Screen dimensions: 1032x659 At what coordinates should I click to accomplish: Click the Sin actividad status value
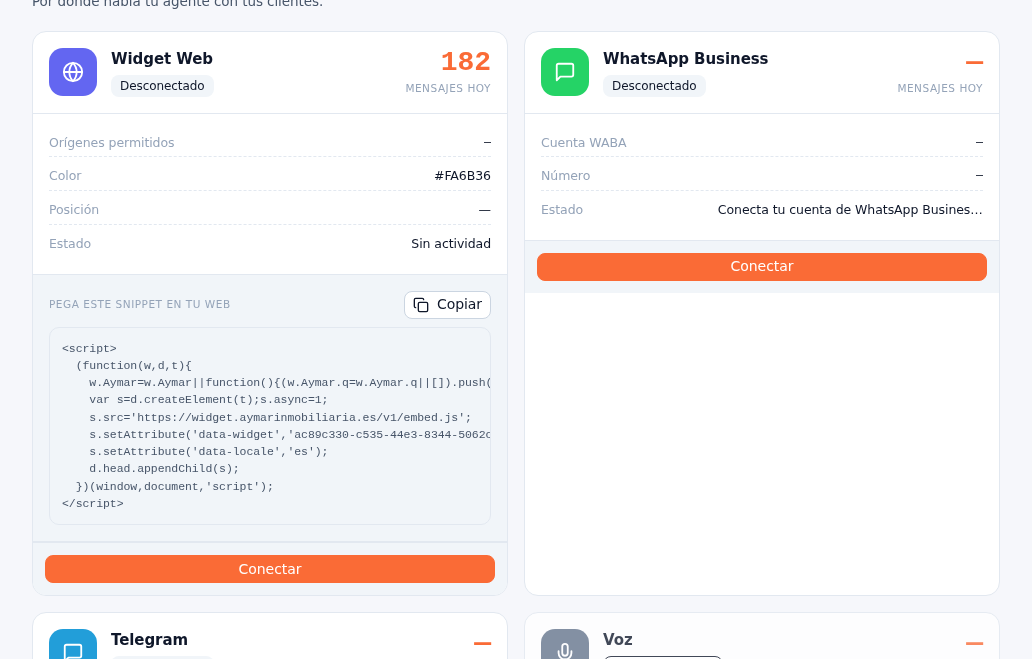point(451,244)
